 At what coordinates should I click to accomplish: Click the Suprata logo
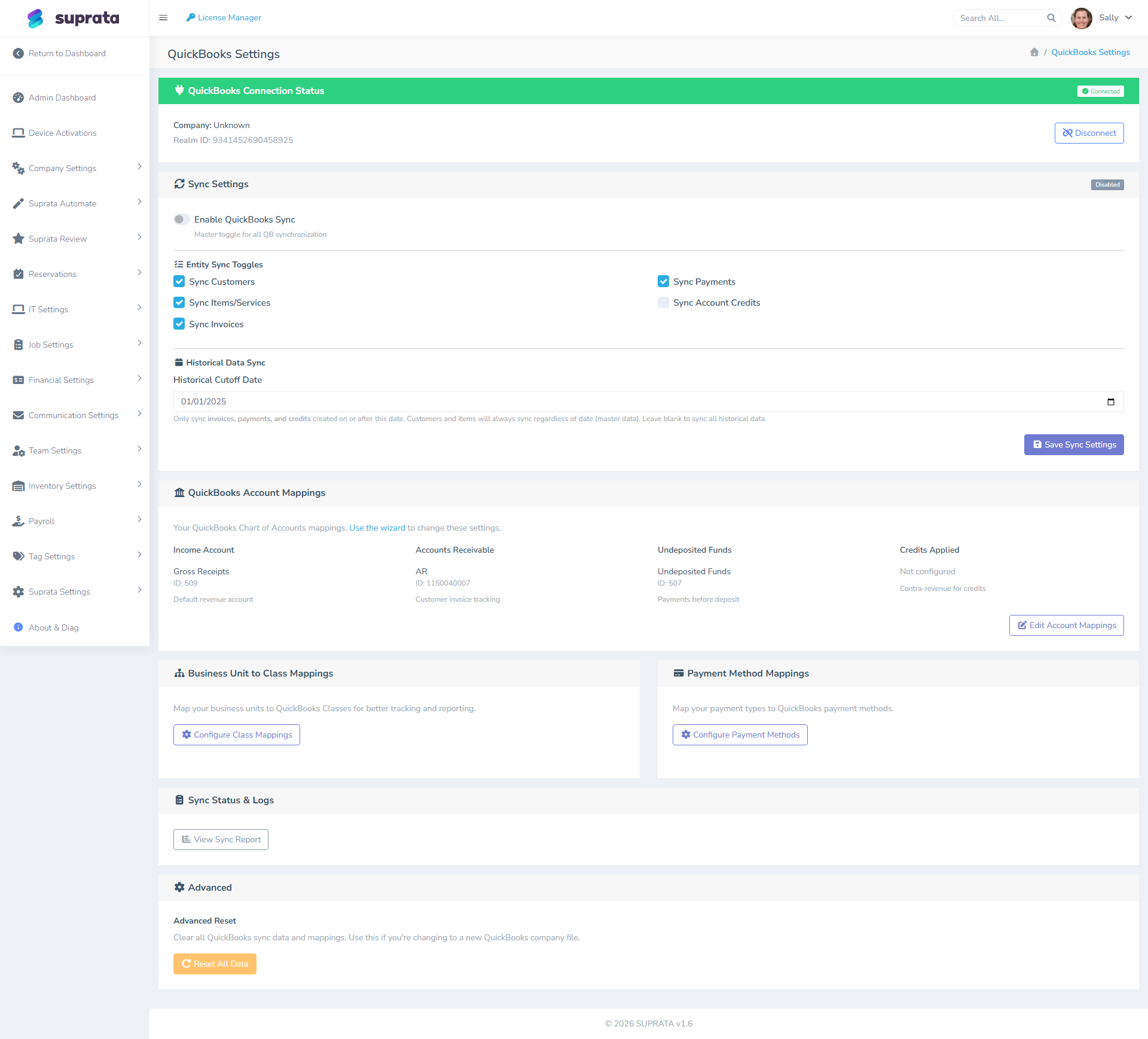coord(73,18)
